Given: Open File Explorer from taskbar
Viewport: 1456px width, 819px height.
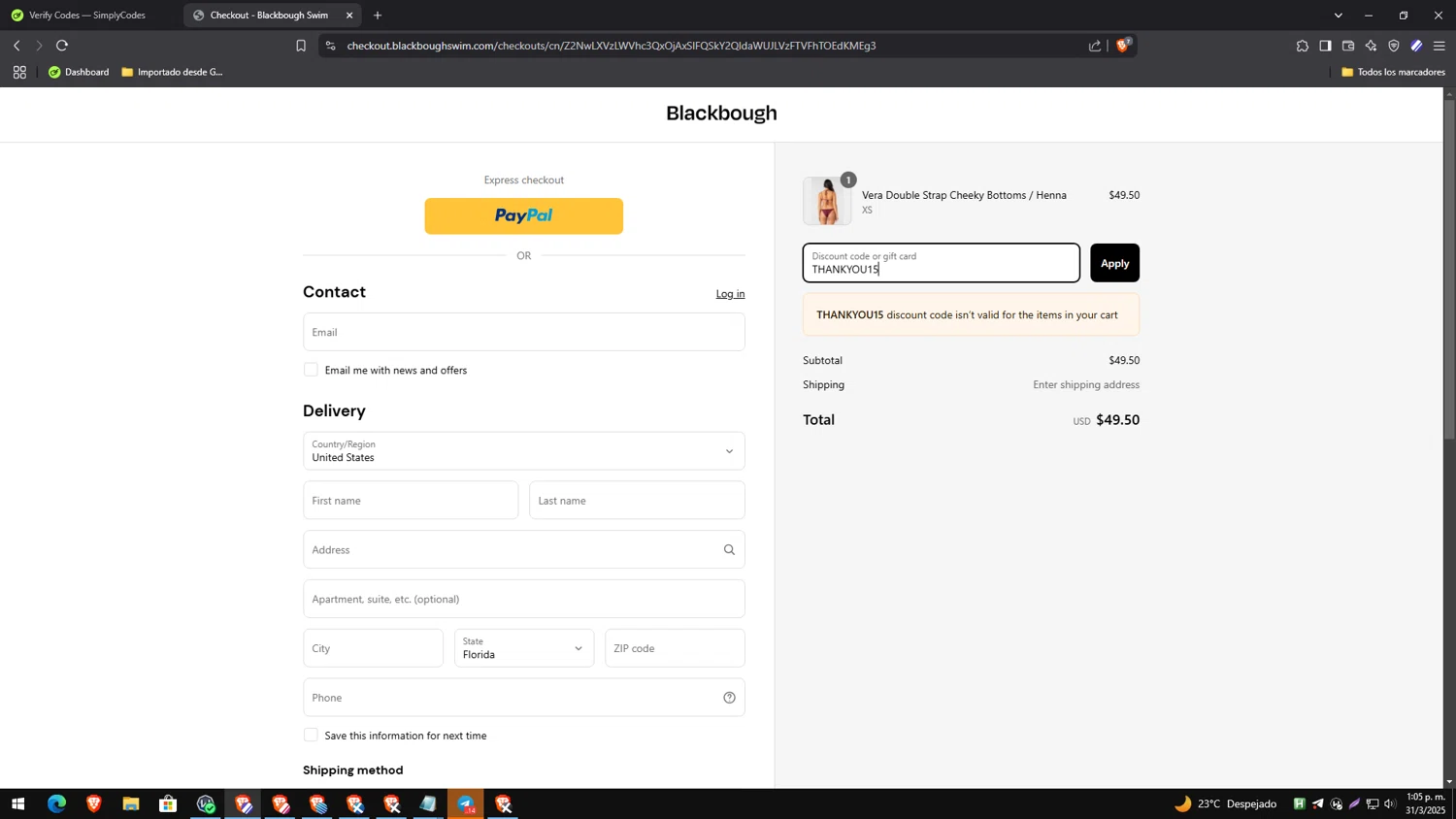Looking at the screenshot, I should tap(131, 804).
